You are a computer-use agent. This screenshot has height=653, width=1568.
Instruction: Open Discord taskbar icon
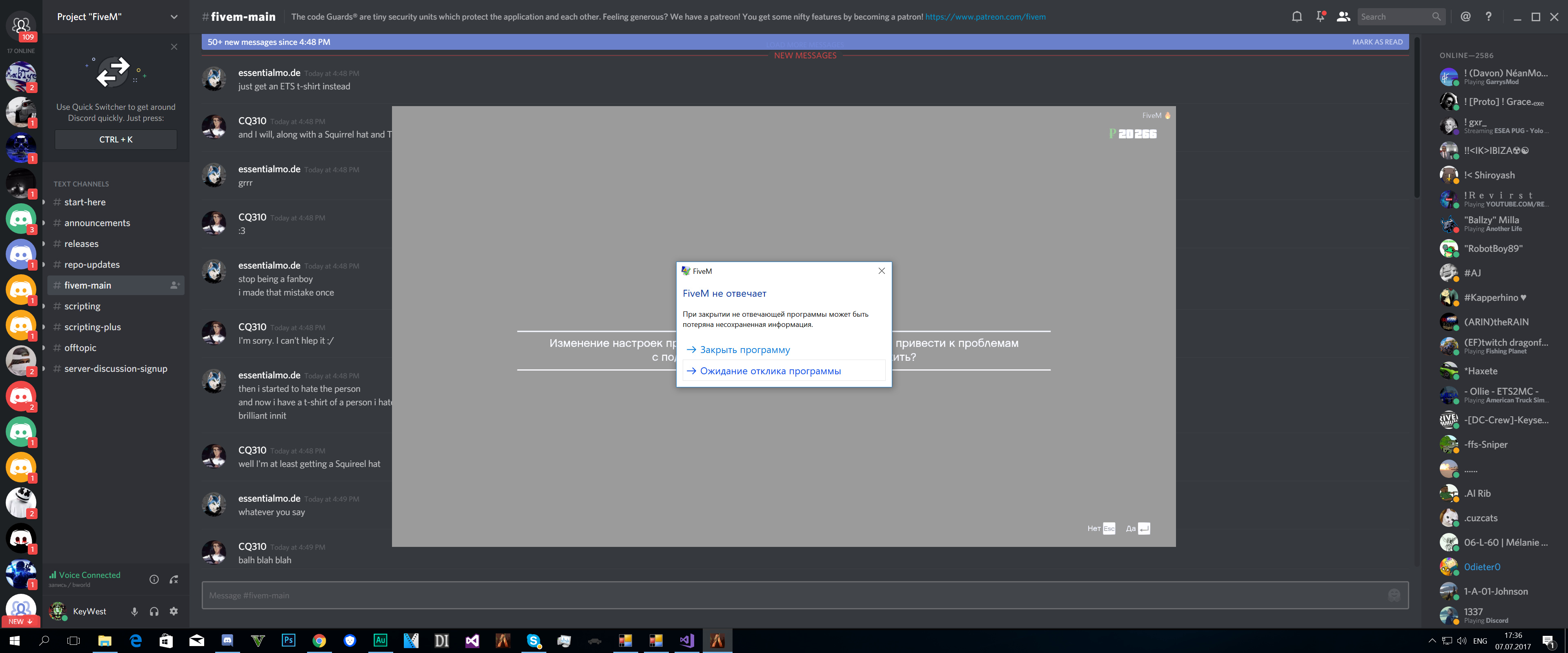(x=227, y=640)
